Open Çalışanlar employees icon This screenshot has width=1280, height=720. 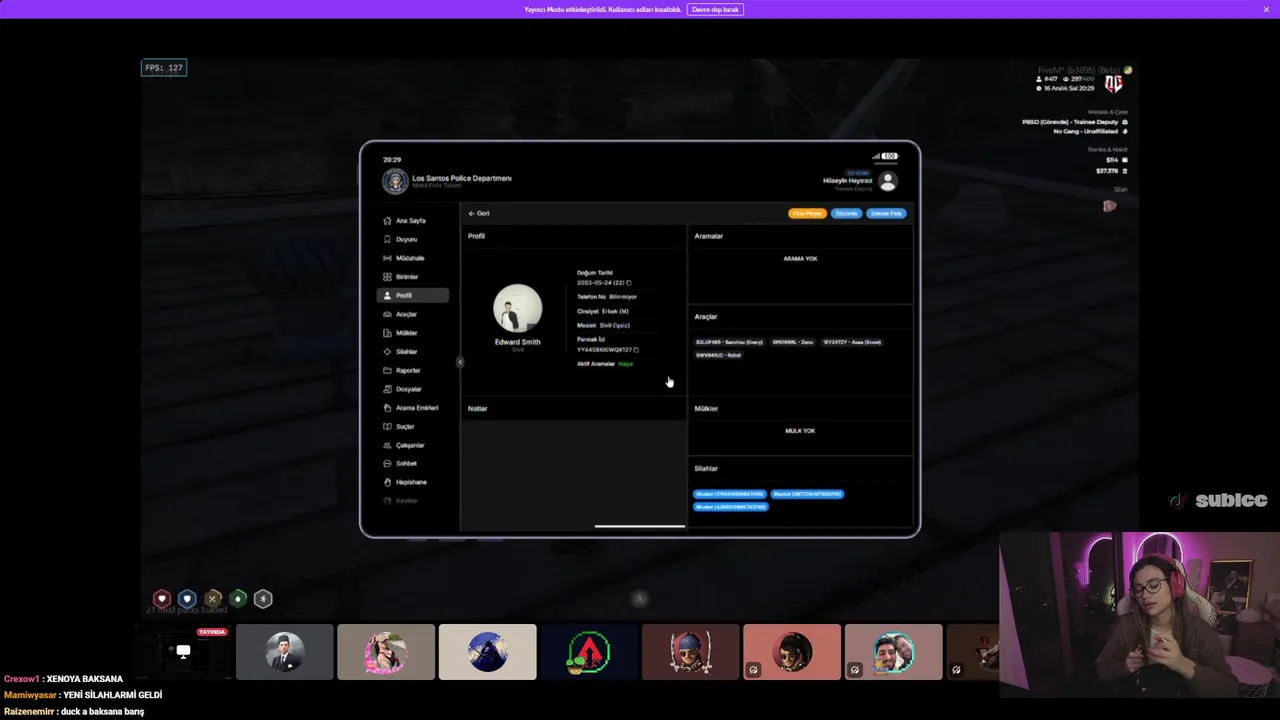tap(387, 445)
